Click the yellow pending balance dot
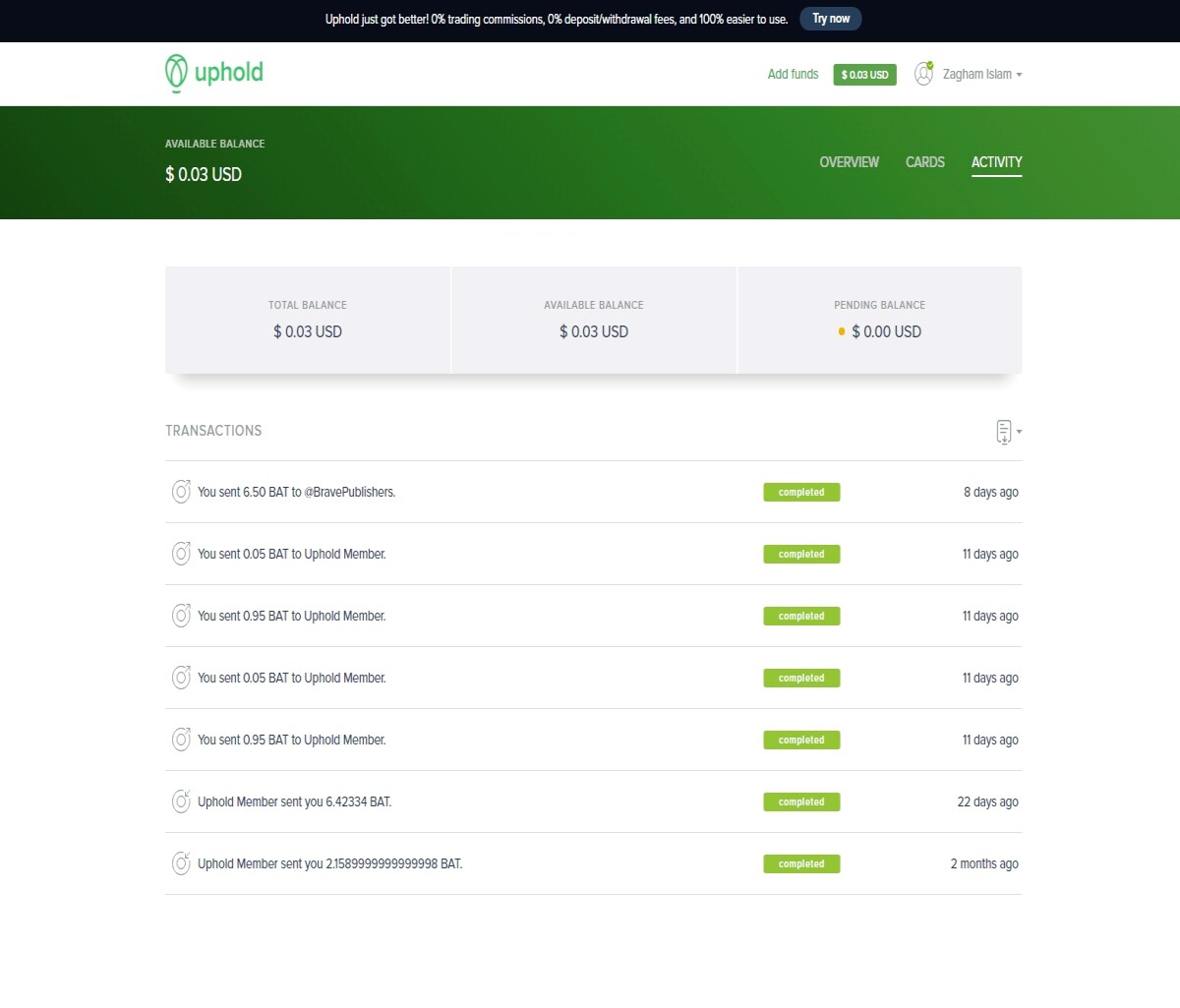1180x1008 pixels. [842, 332]
